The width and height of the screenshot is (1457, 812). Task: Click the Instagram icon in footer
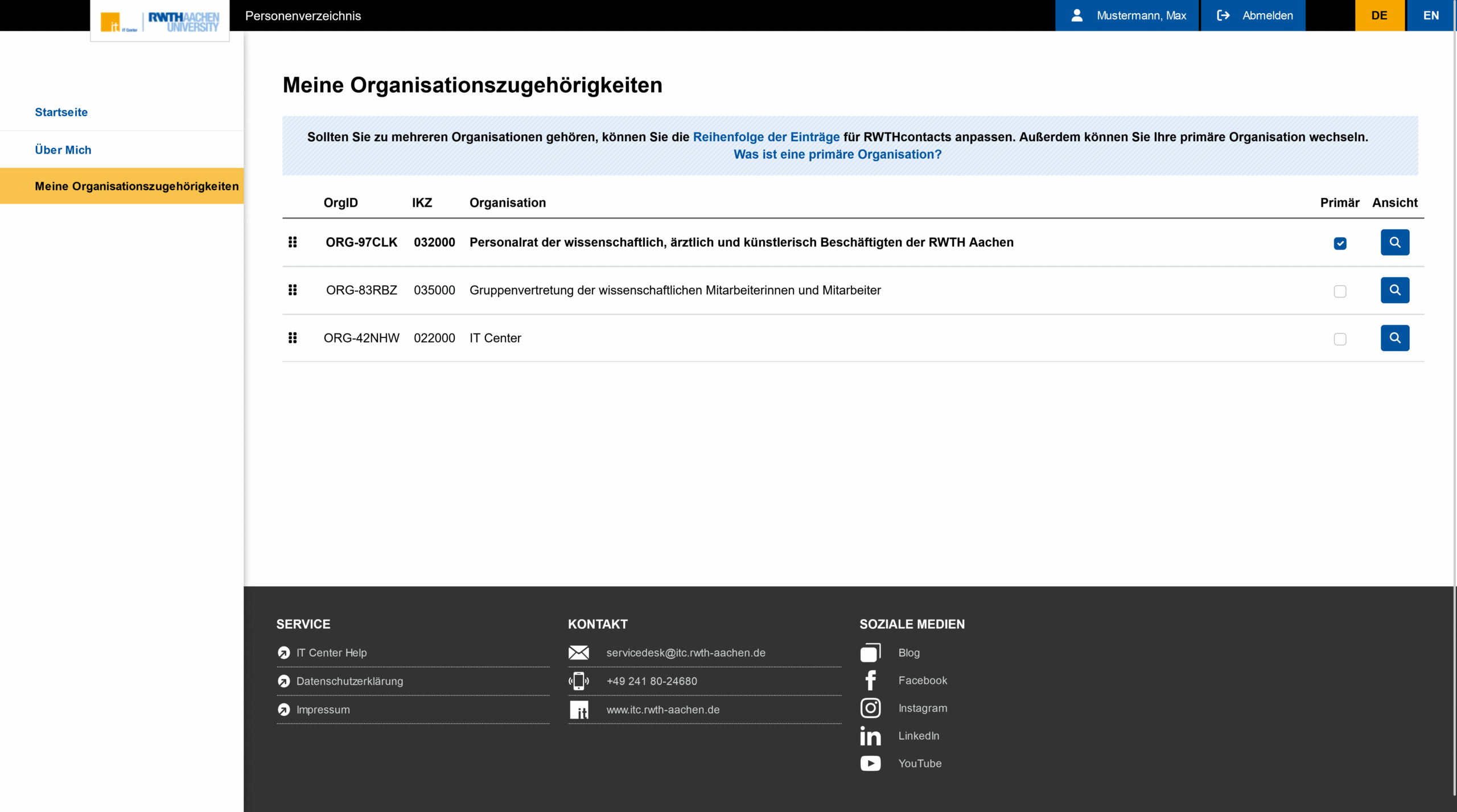[x=870, y=708]
